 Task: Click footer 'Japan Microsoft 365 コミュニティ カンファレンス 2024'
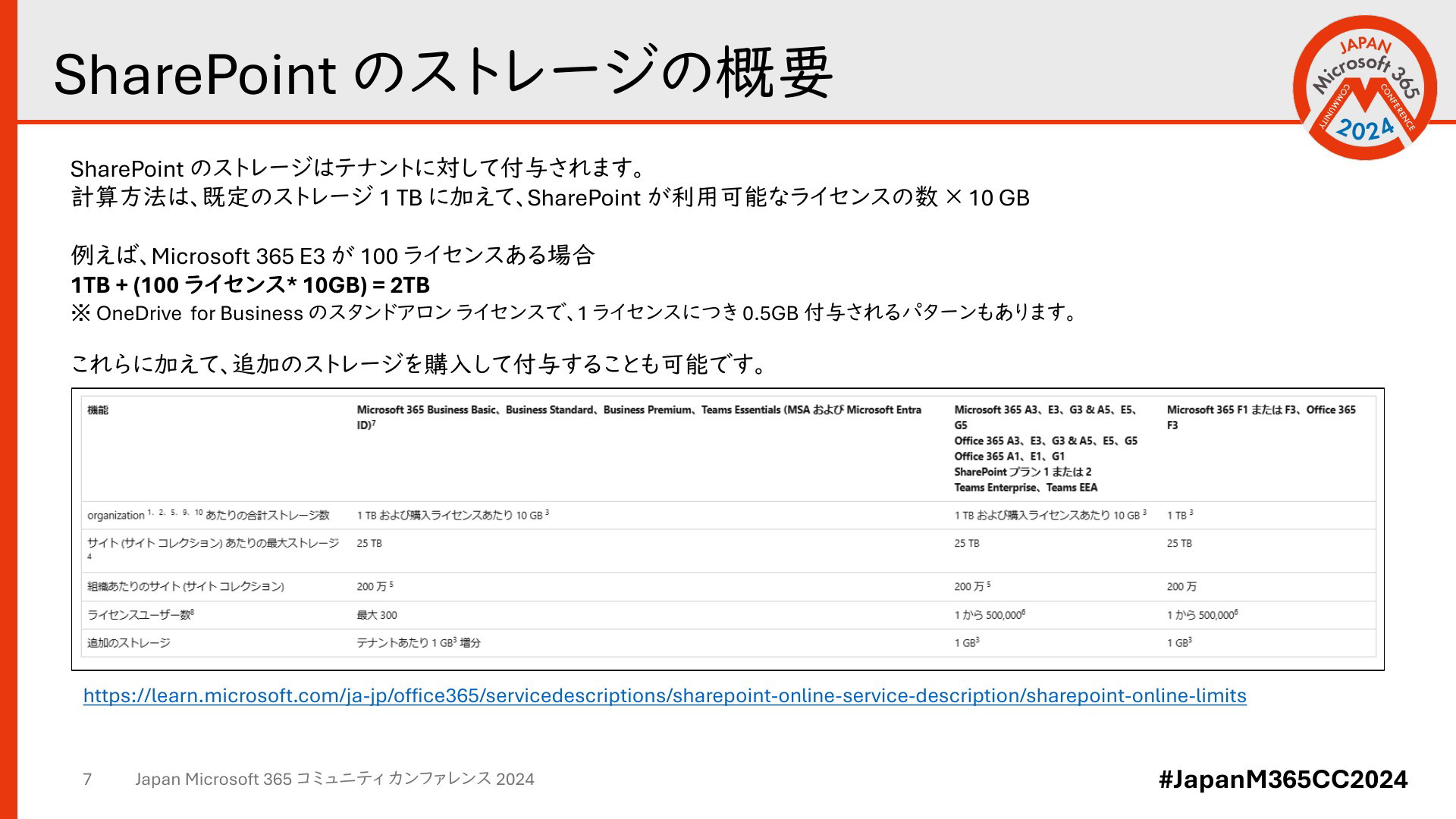334,779
